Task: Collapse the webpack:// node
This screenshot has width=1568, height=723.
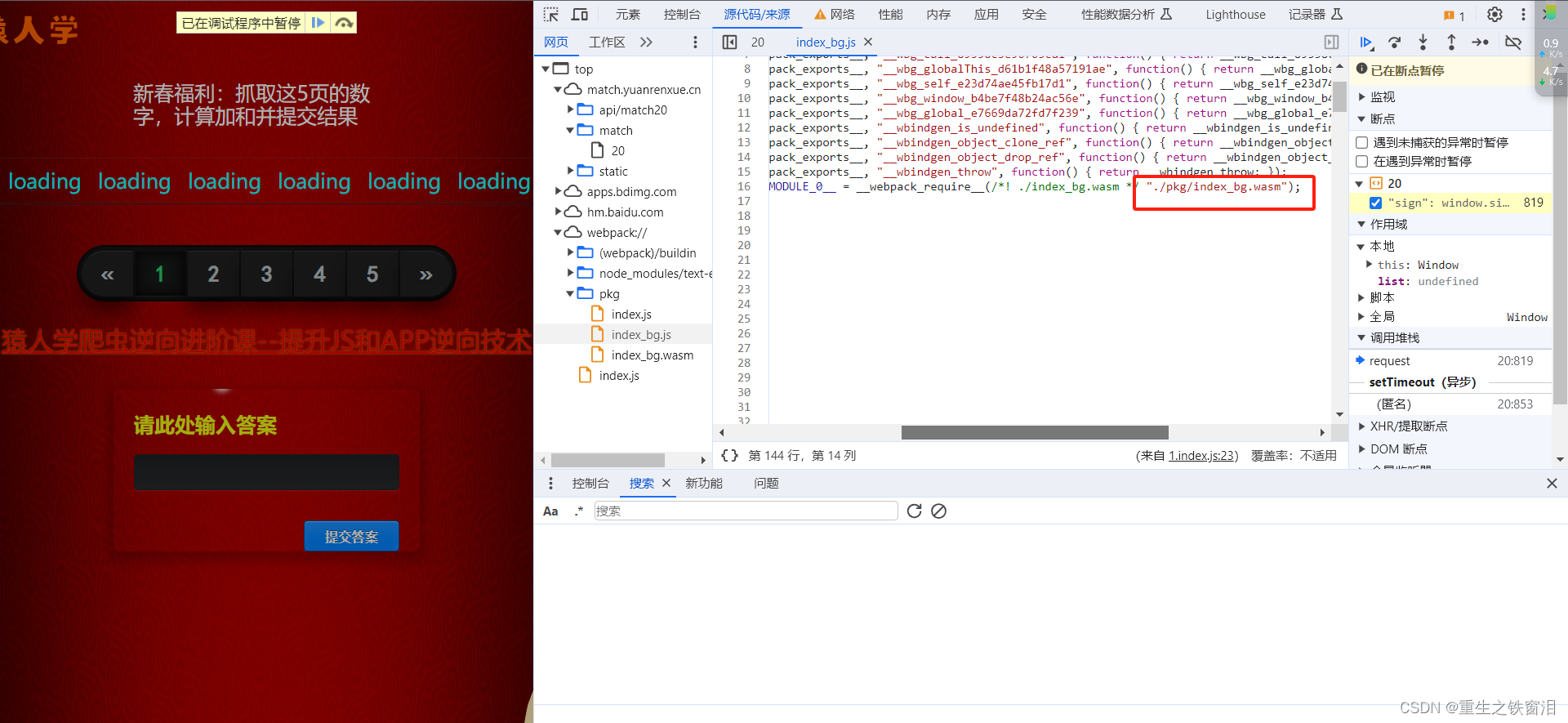Action: (559, 233)
